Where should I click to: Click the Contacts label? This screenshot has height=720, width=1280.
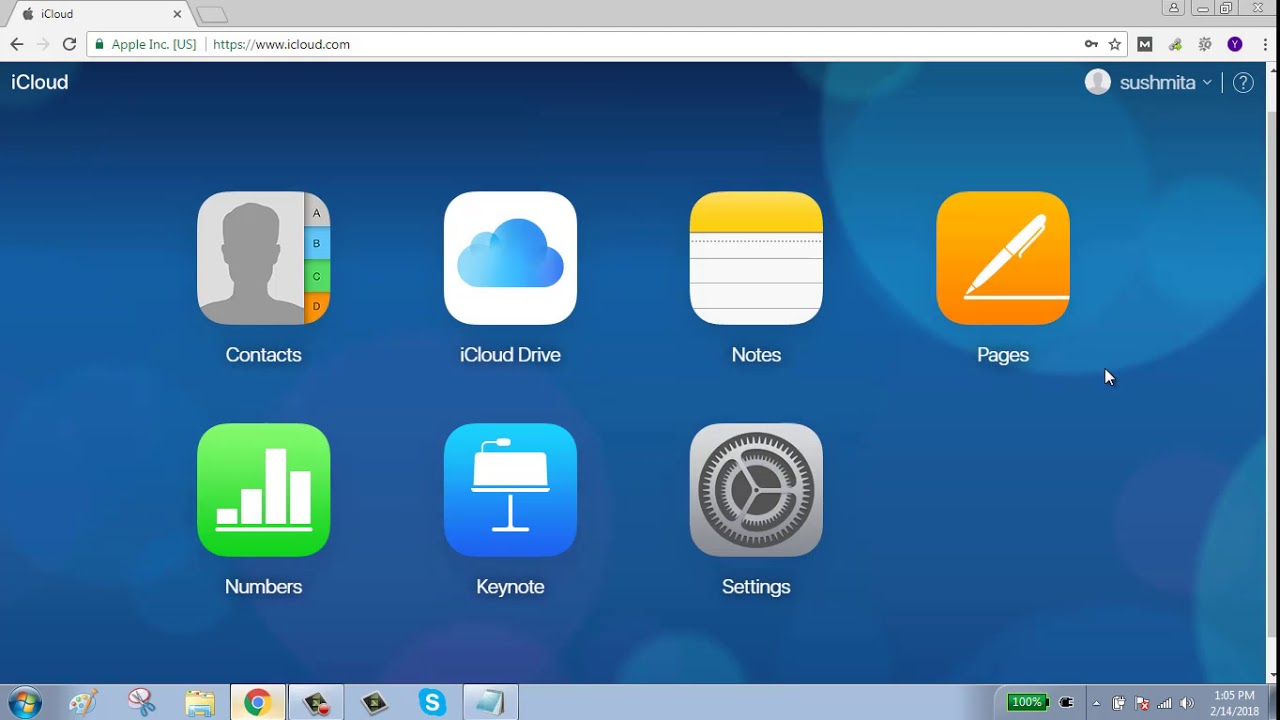(x=263, y=355)
